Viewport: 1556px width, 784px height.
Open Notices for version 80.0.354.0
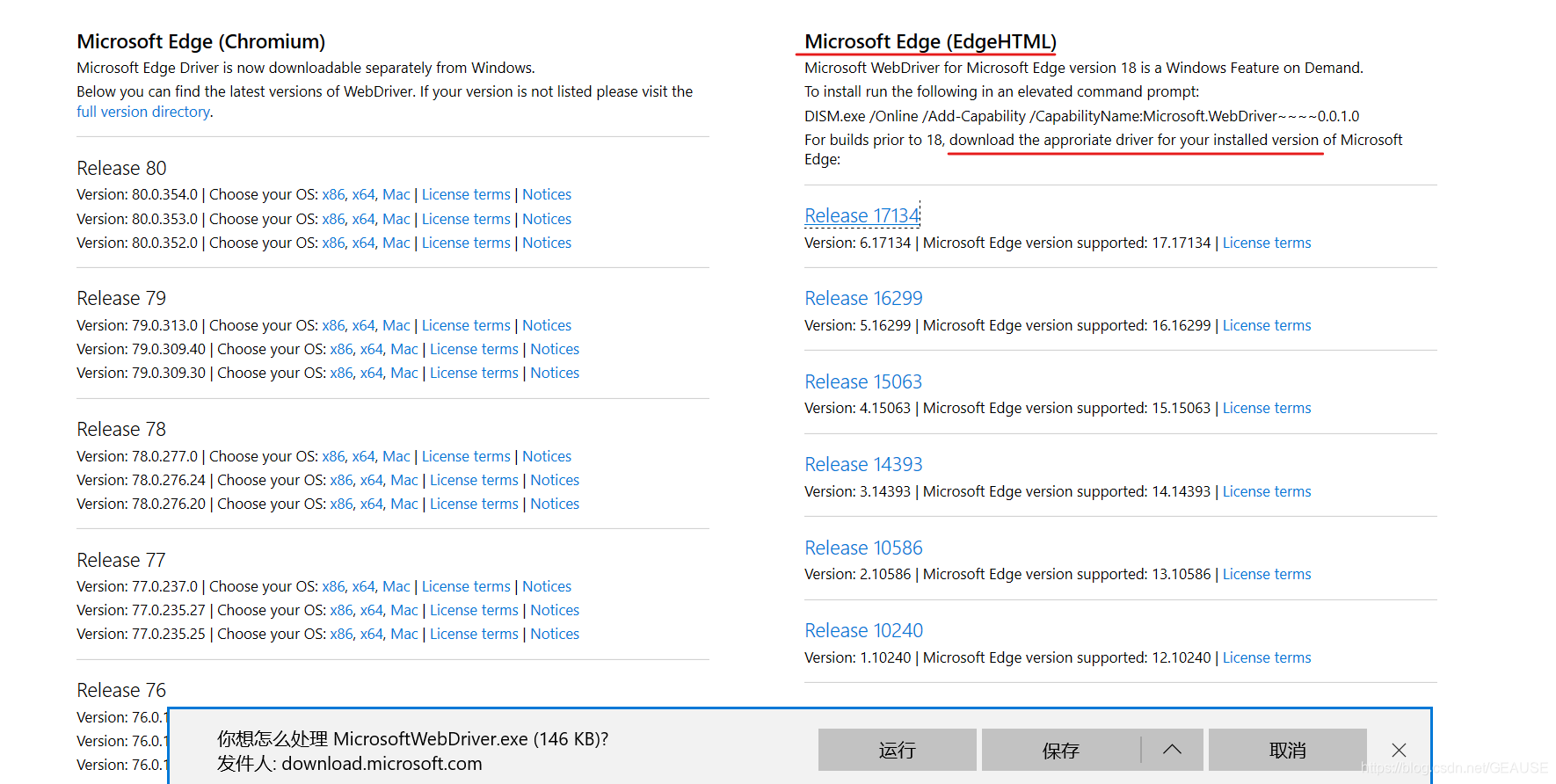(x=547, y=194)
